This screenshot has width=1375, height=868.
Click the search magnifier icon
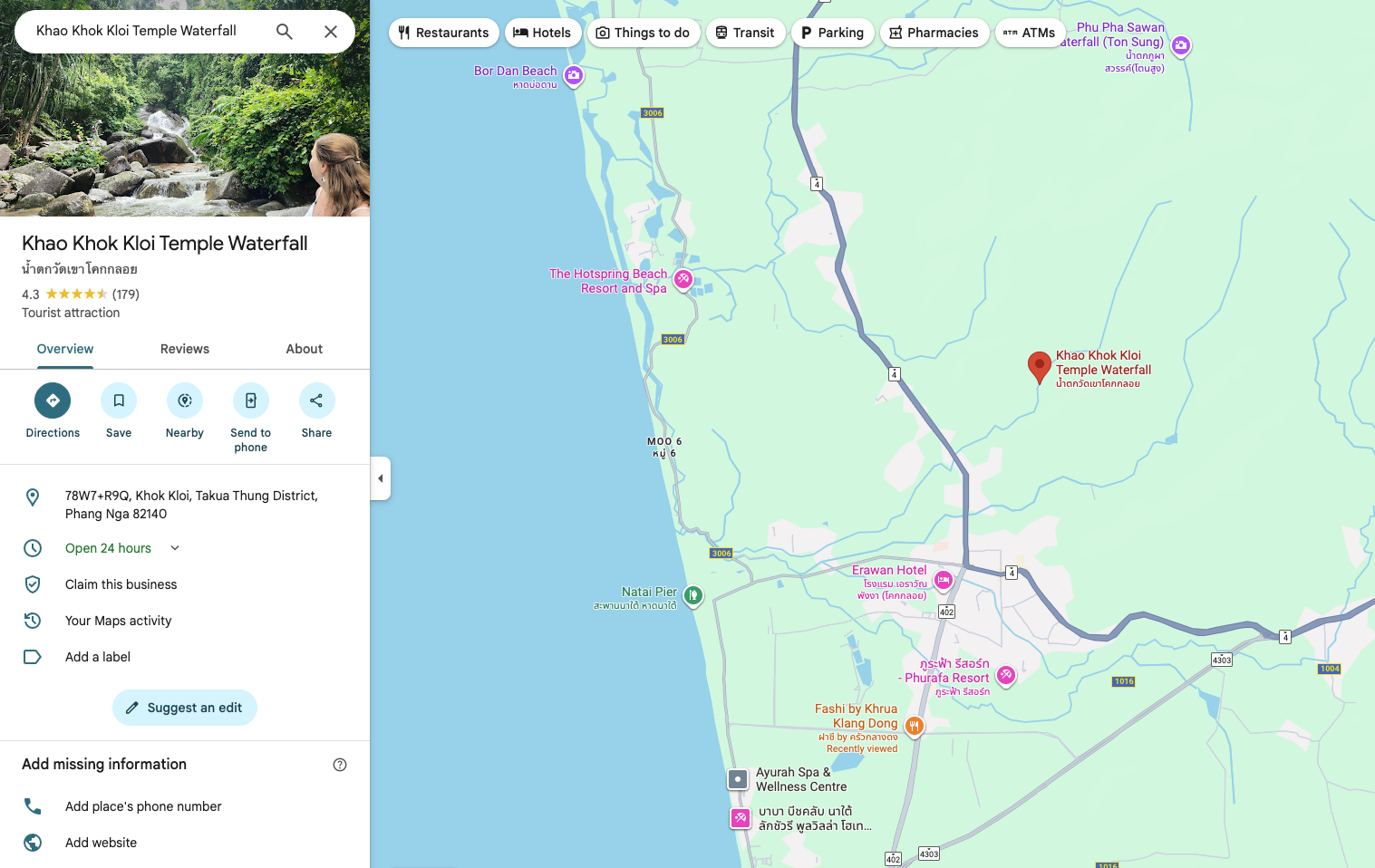point(285,32)
